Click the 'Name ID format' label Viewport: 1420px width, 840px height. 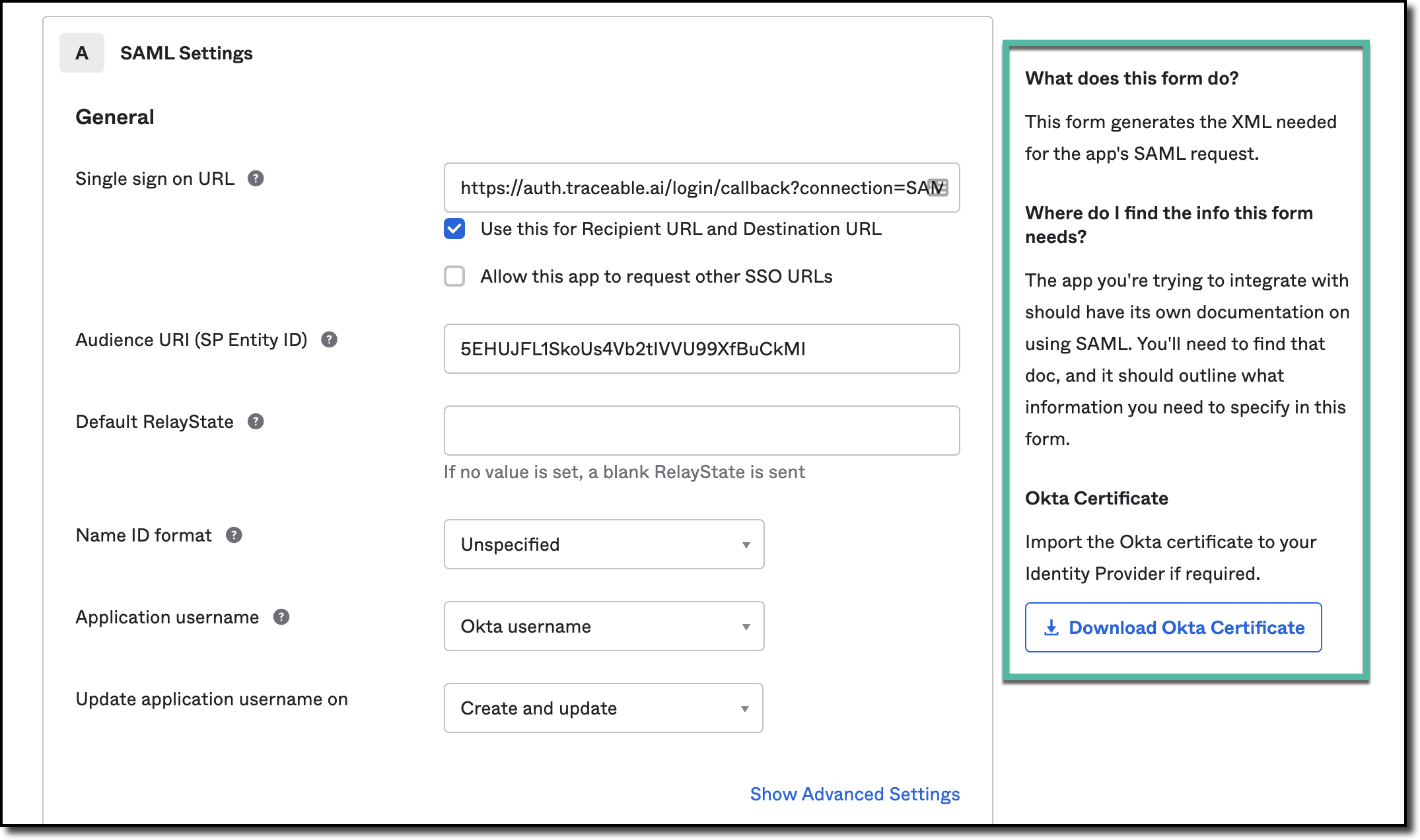(x=144, y=535)
